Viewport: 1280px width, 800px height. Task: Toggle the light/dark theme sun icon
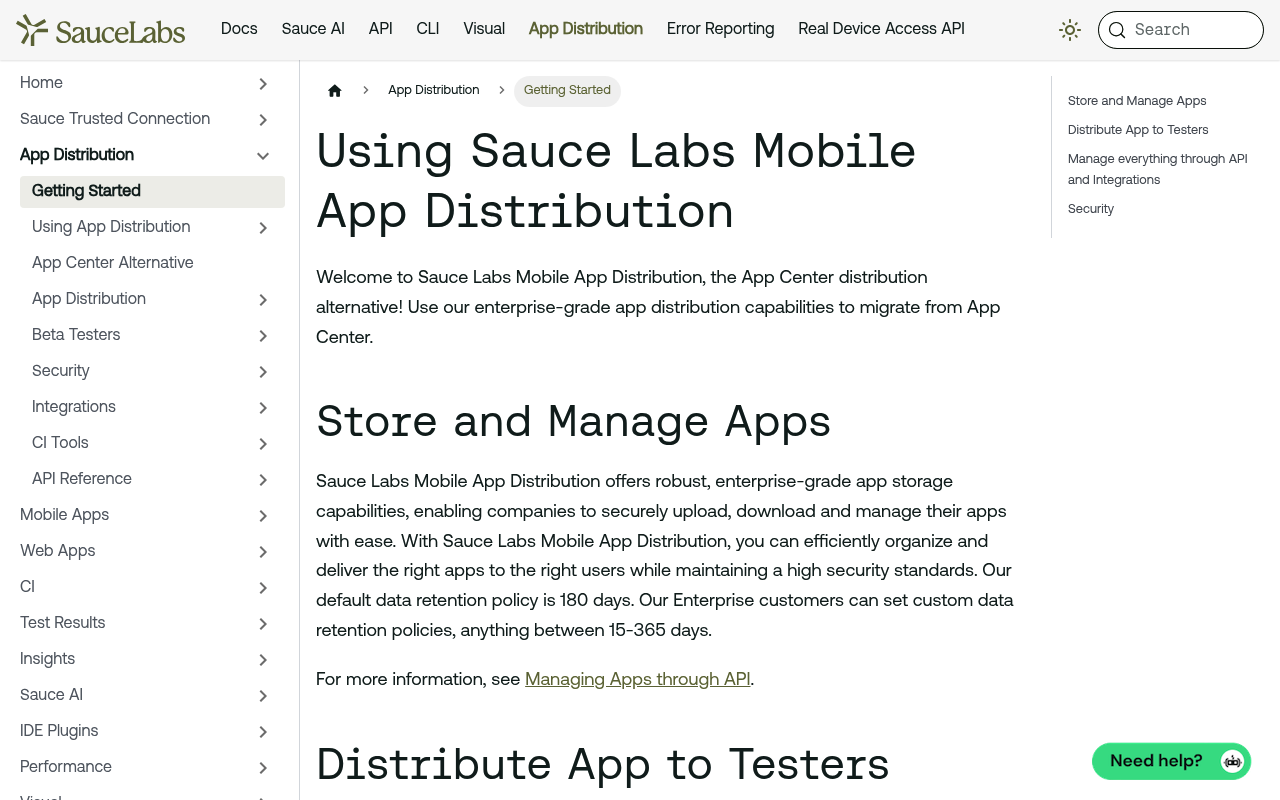1070,30
